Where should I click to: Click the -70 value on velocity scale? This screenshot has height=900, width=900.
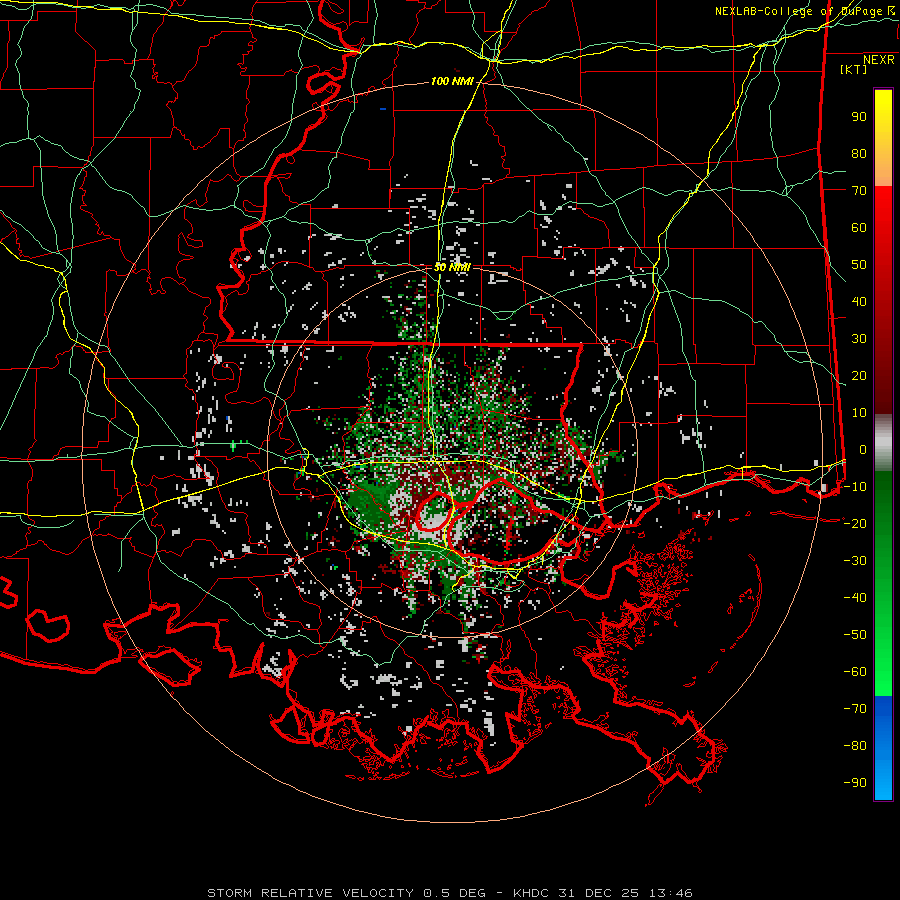(x=855, y=709)
